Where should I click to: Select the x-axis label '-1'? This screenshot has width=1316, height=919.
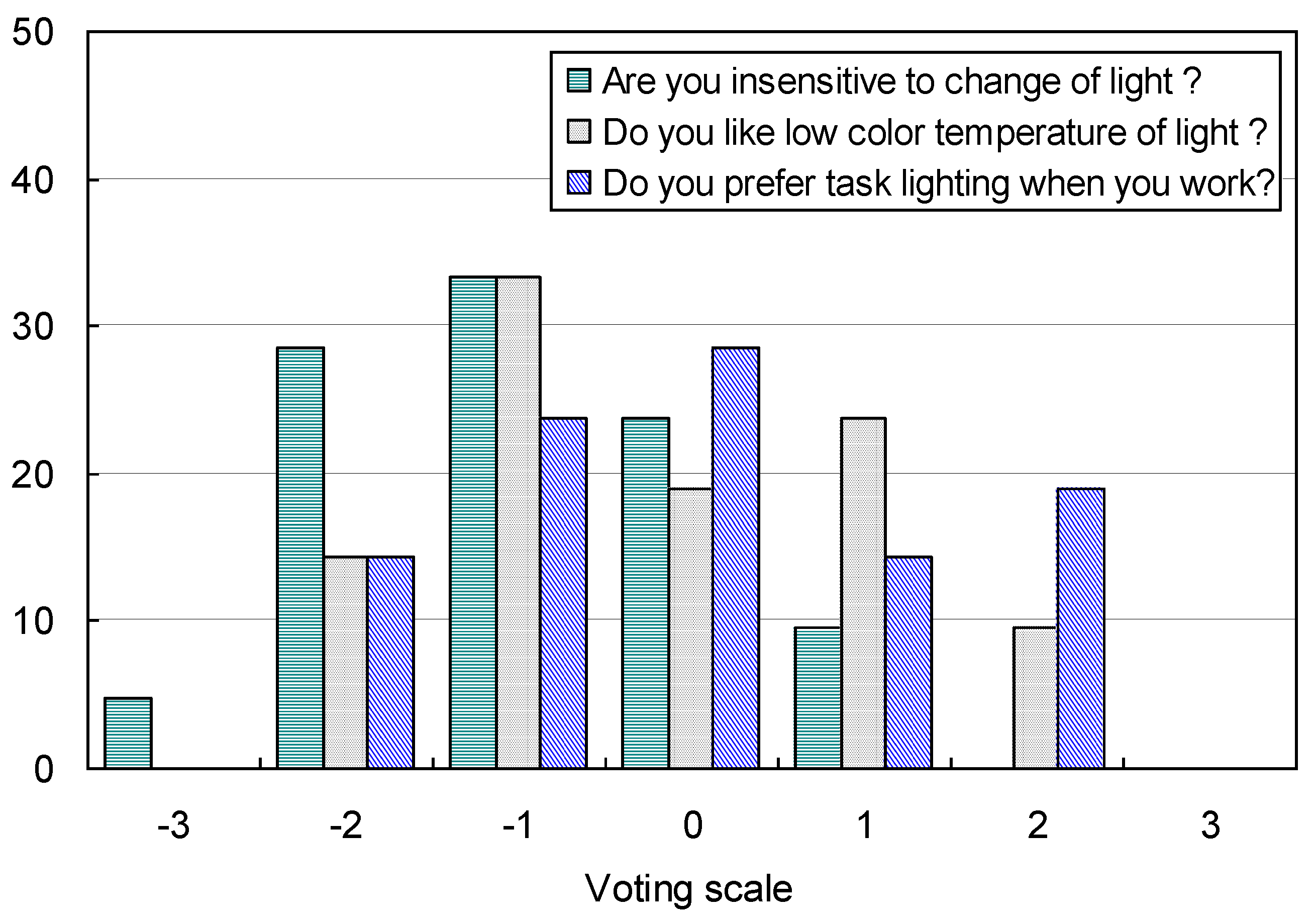pyautogui.click(x=518, y=825)
